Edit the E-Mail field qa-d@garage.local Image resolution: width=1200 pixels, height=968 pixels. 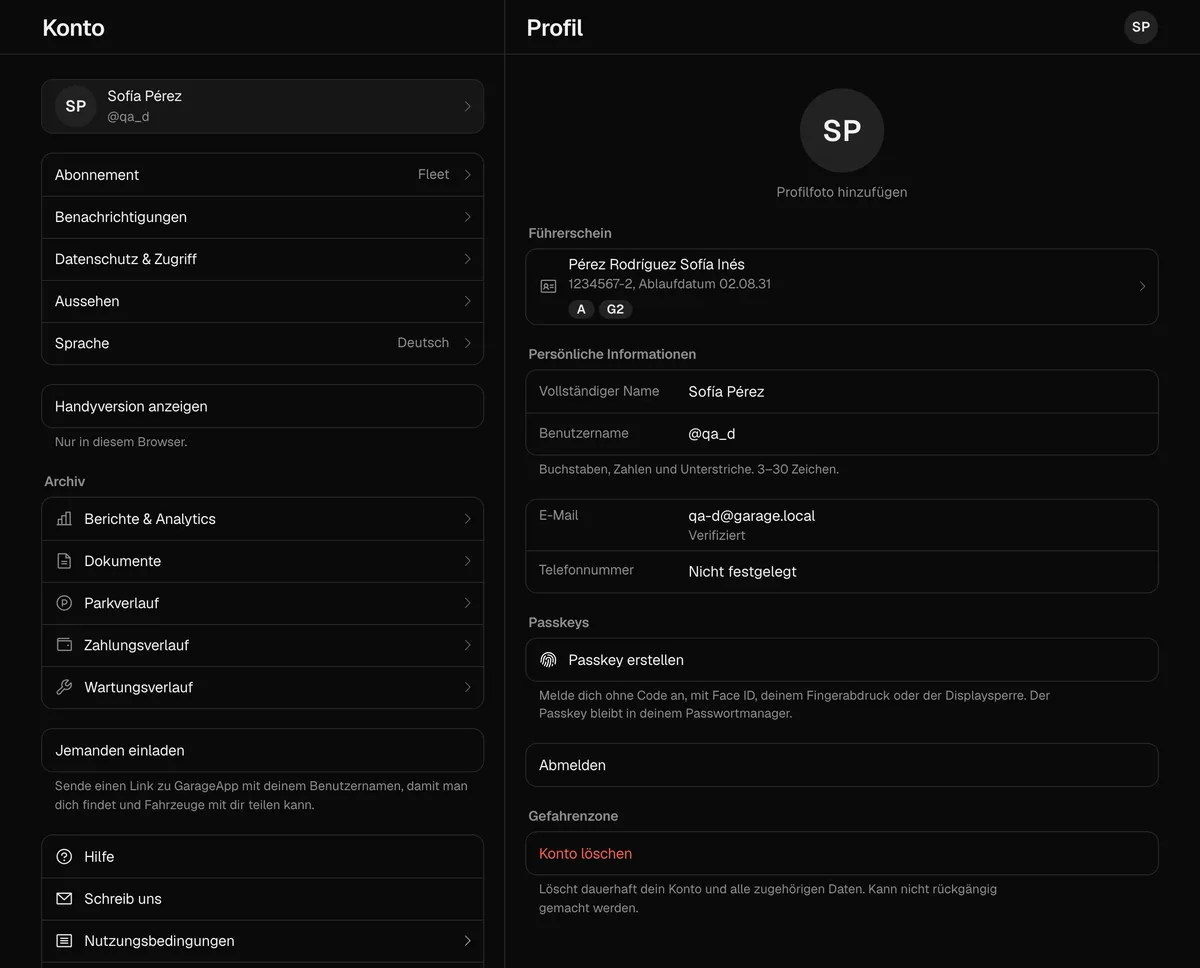coord(842,525)
